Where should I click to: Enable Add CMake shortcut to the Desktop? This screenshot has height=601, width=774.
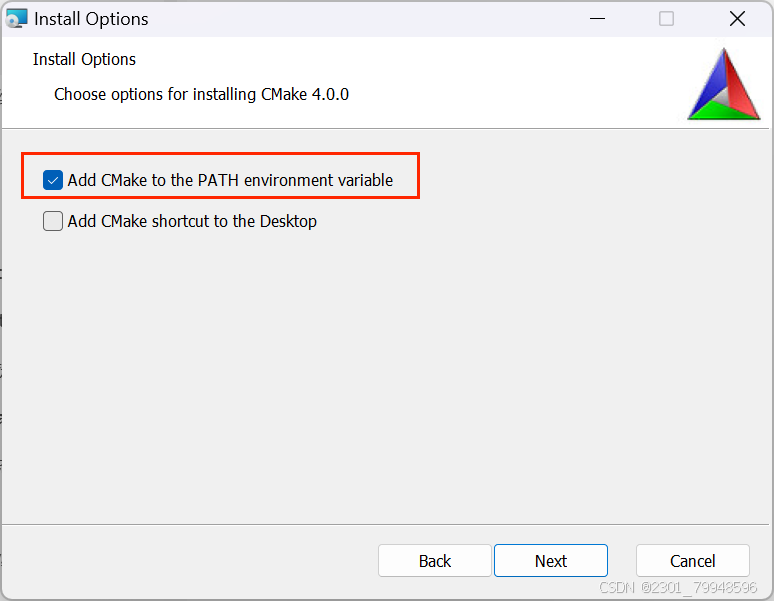[53, 221]
